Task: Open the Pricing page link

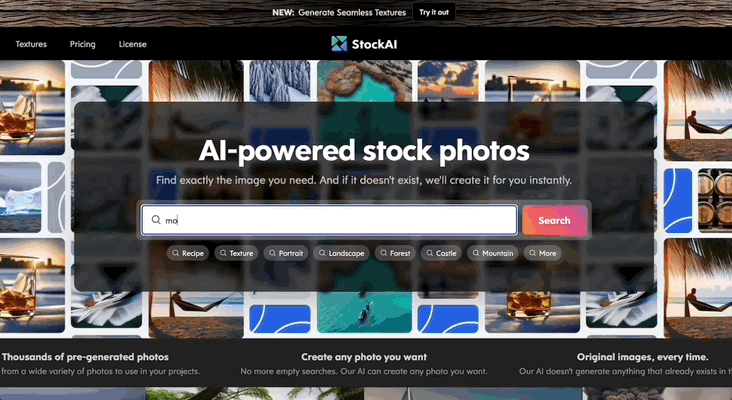Action: (83, 44)
